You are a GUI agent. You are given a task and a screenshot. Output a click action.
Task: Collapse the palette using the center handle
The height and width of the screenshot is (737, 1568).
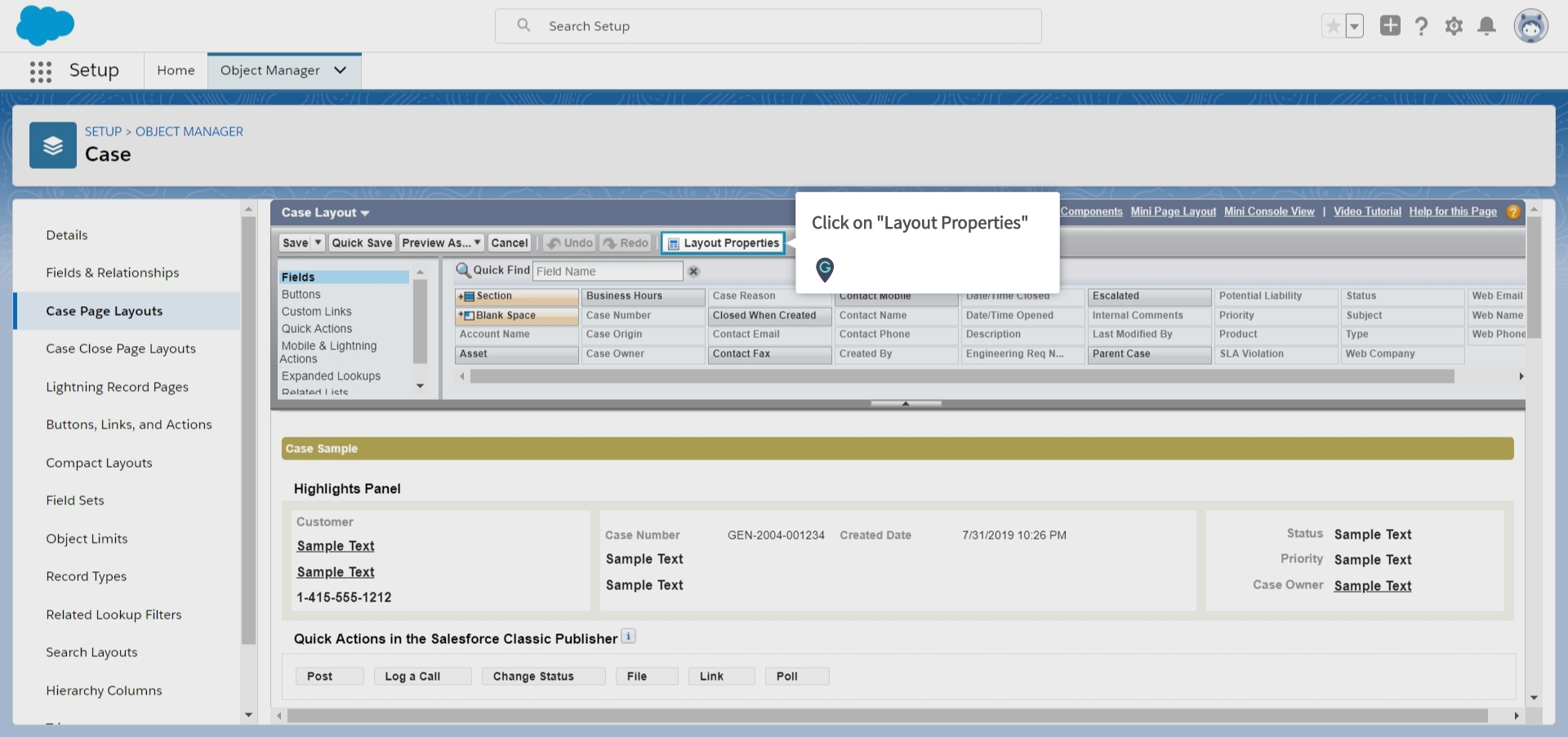[x=906, y=403]
